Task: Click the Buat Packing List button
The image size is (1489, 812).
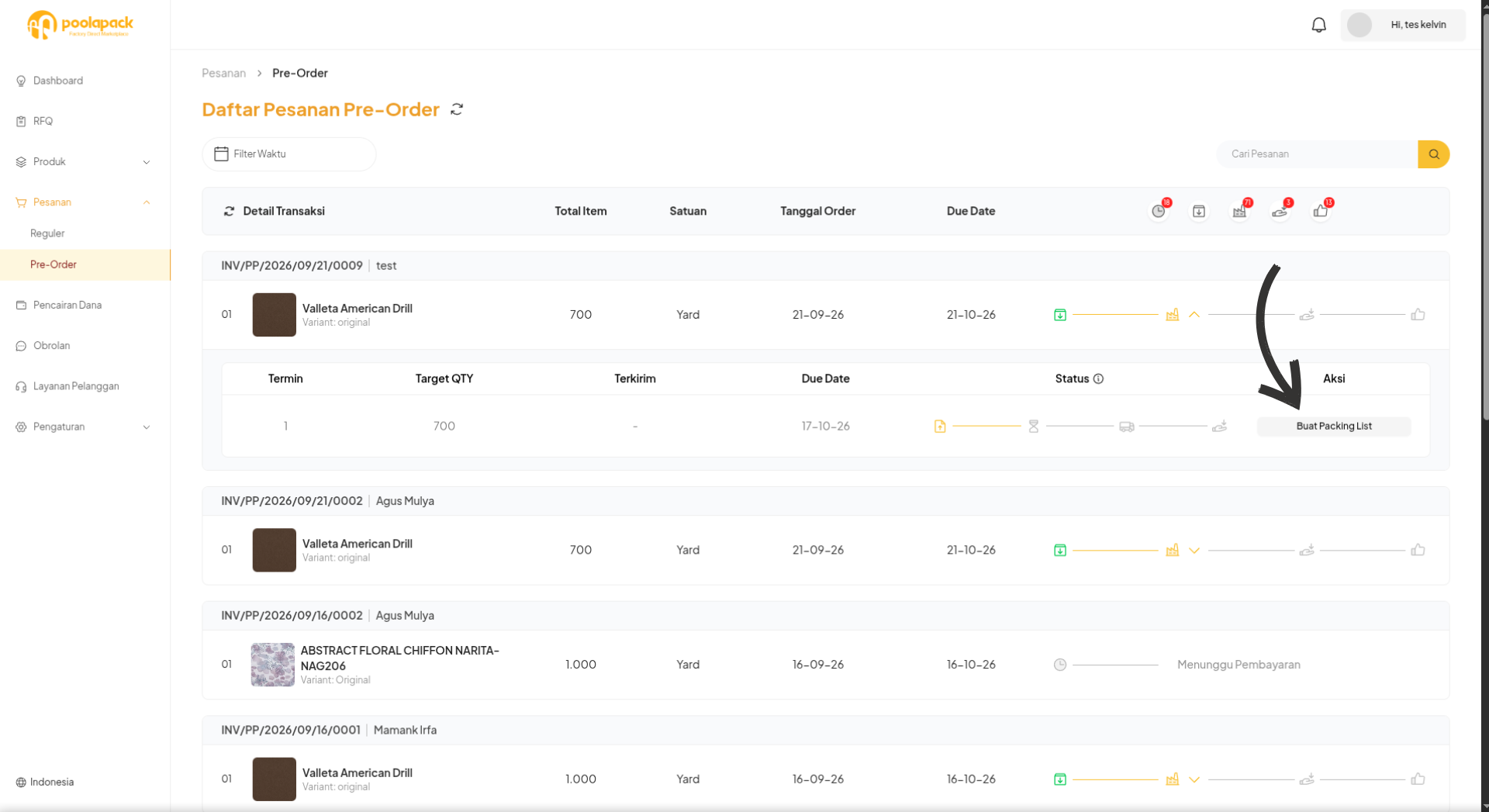Action: (x=1333, y=426)
